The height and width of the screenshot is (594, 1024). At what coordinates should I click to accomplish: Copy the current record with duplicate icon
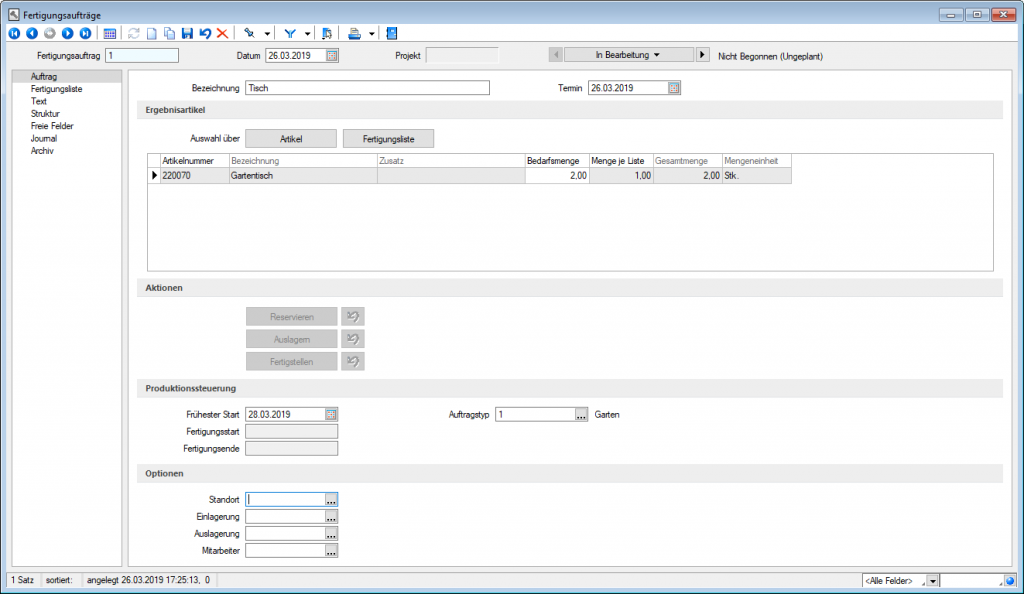click(x=169, y=33)
